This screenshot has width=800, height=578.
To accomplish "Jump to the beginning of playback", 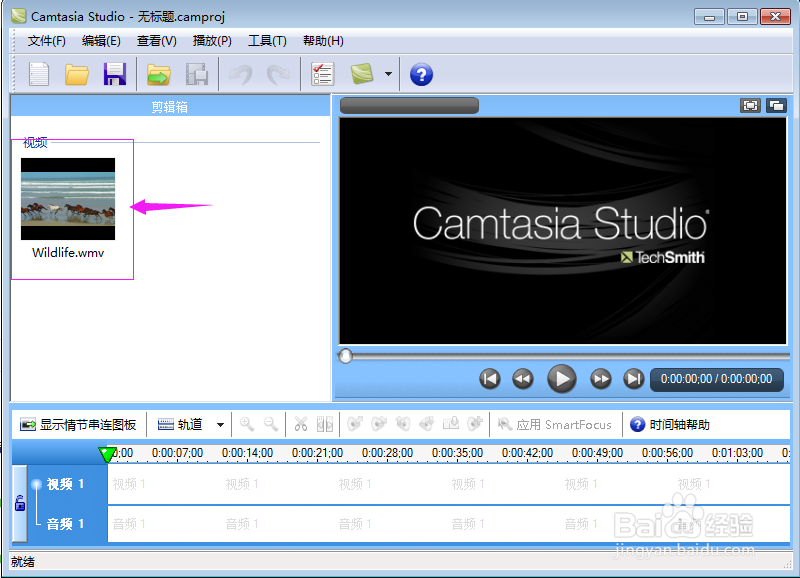I will pos(490,379).
